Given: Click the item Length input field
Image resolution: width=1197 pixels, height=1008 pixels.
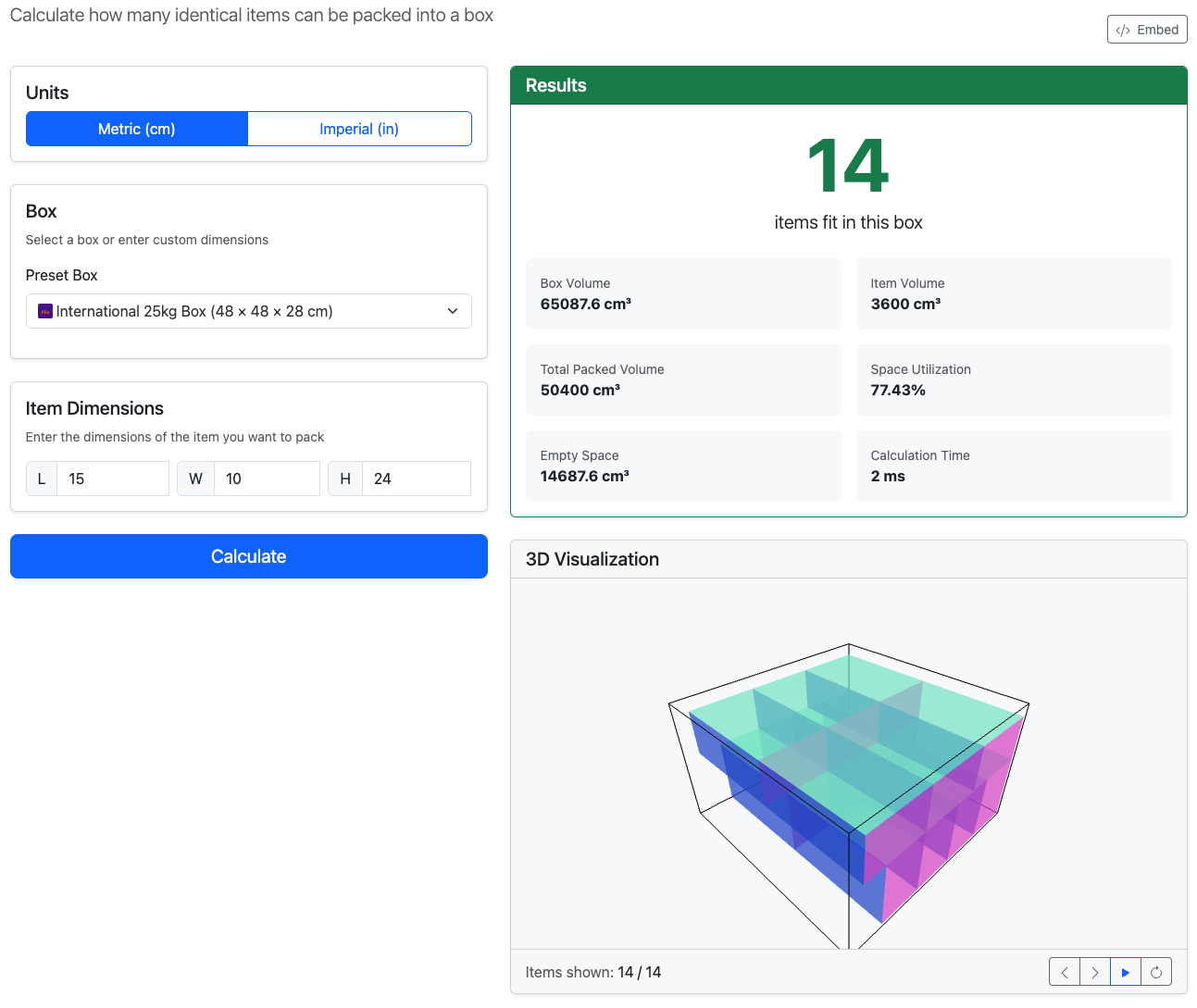Looking at the screenshot, I should click(112, 479).
